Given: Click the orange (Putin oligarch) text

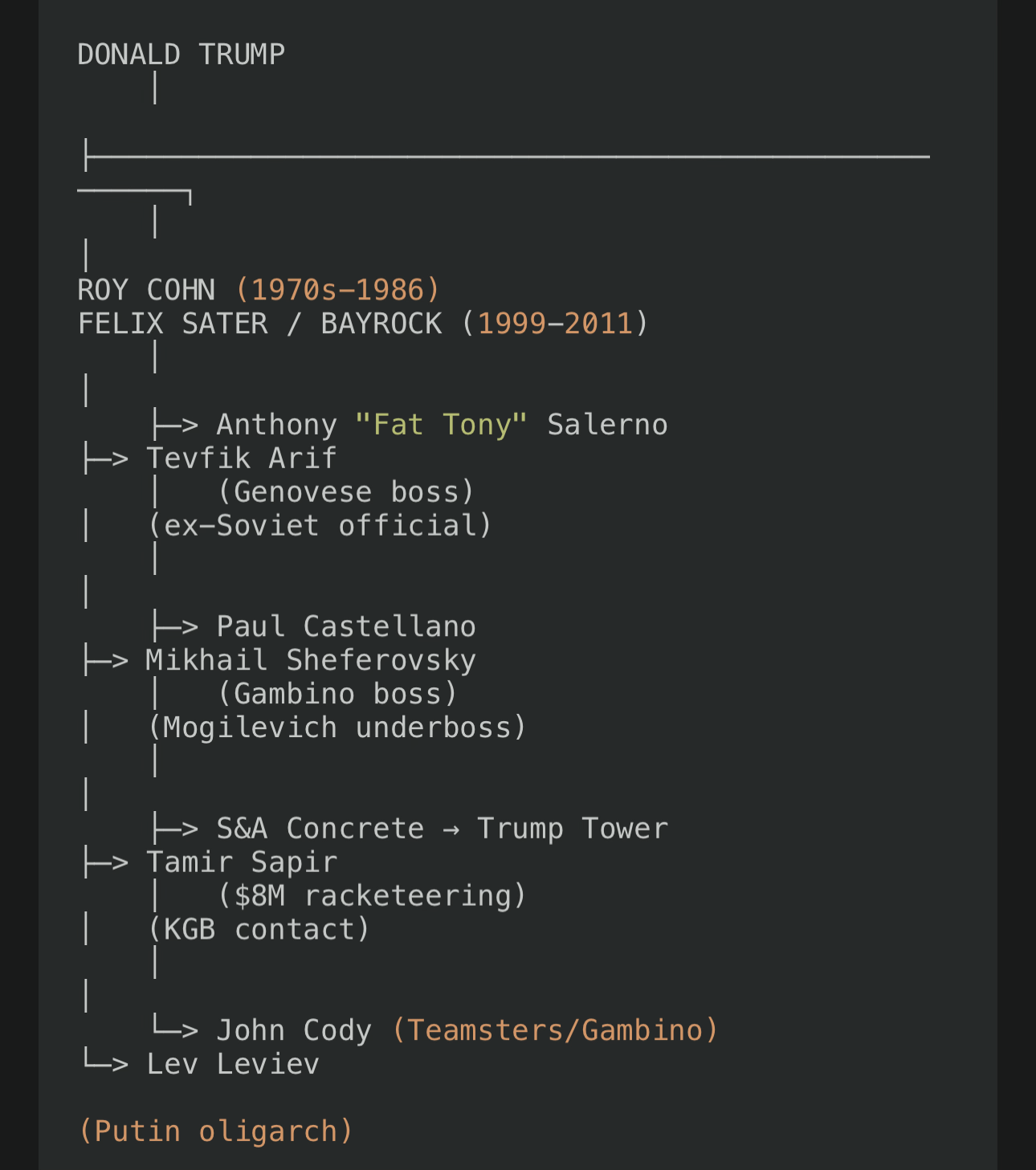Looking at the screenshot, I should (216, 1131).
